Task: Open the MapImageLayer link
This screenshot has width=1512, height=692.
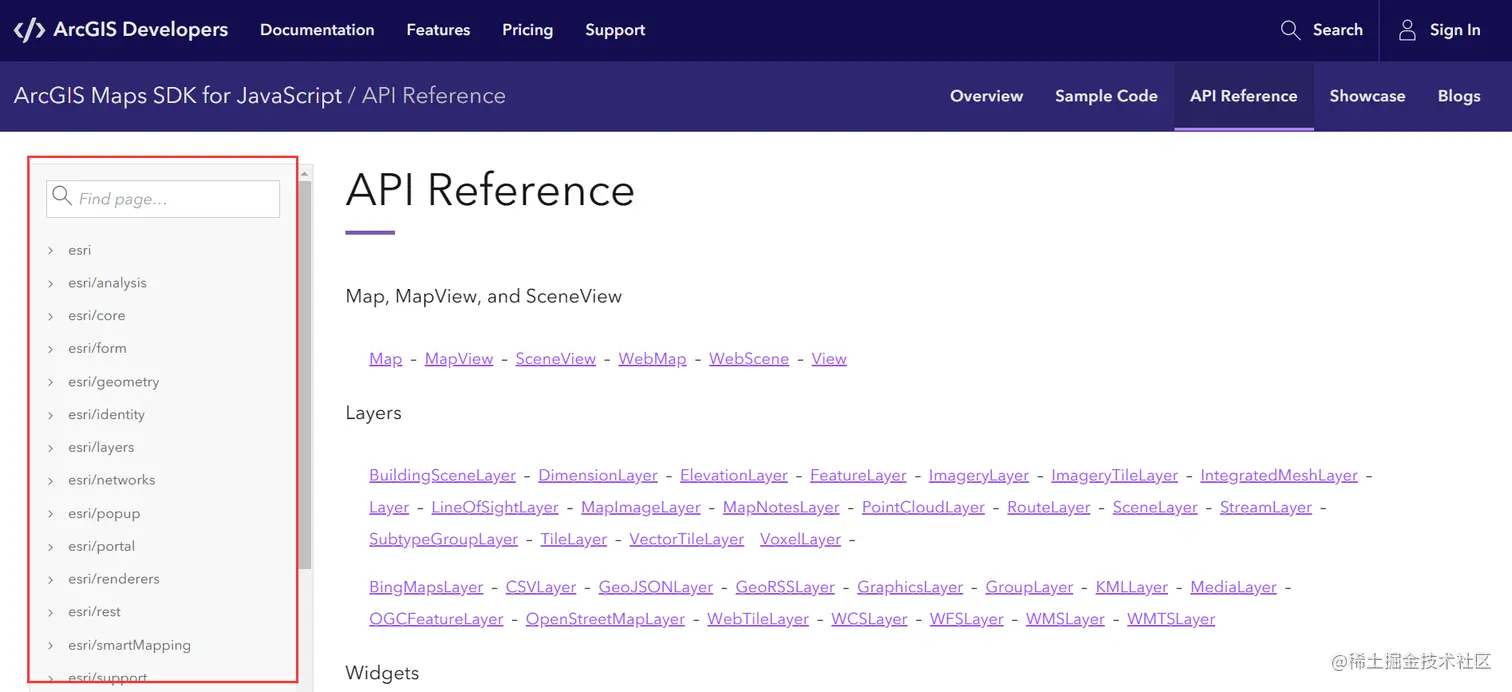Action: [641, 508]
